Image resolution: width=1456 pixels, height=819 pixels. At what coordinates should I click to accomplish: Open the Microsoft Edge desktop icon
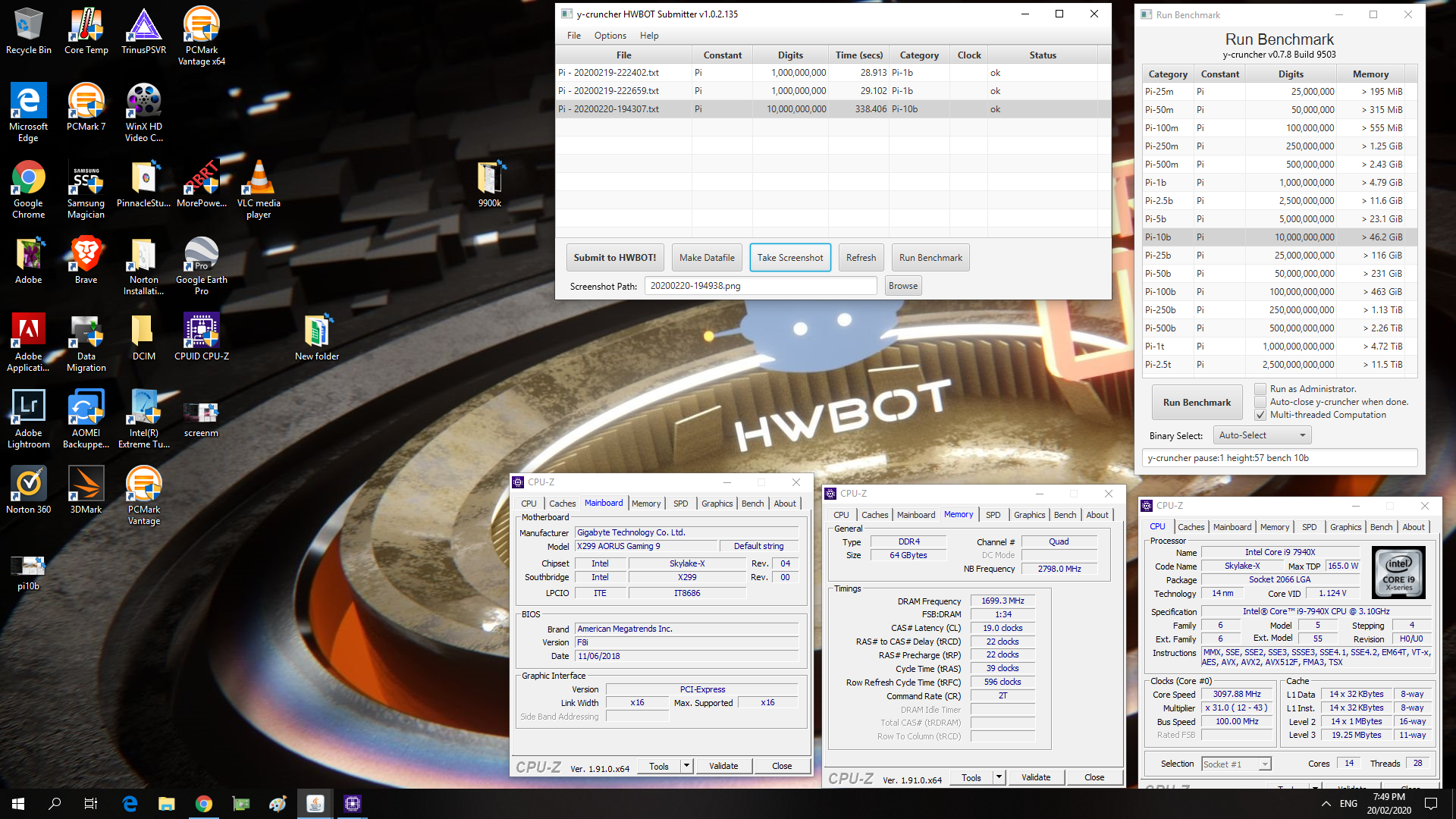(29, 111)
